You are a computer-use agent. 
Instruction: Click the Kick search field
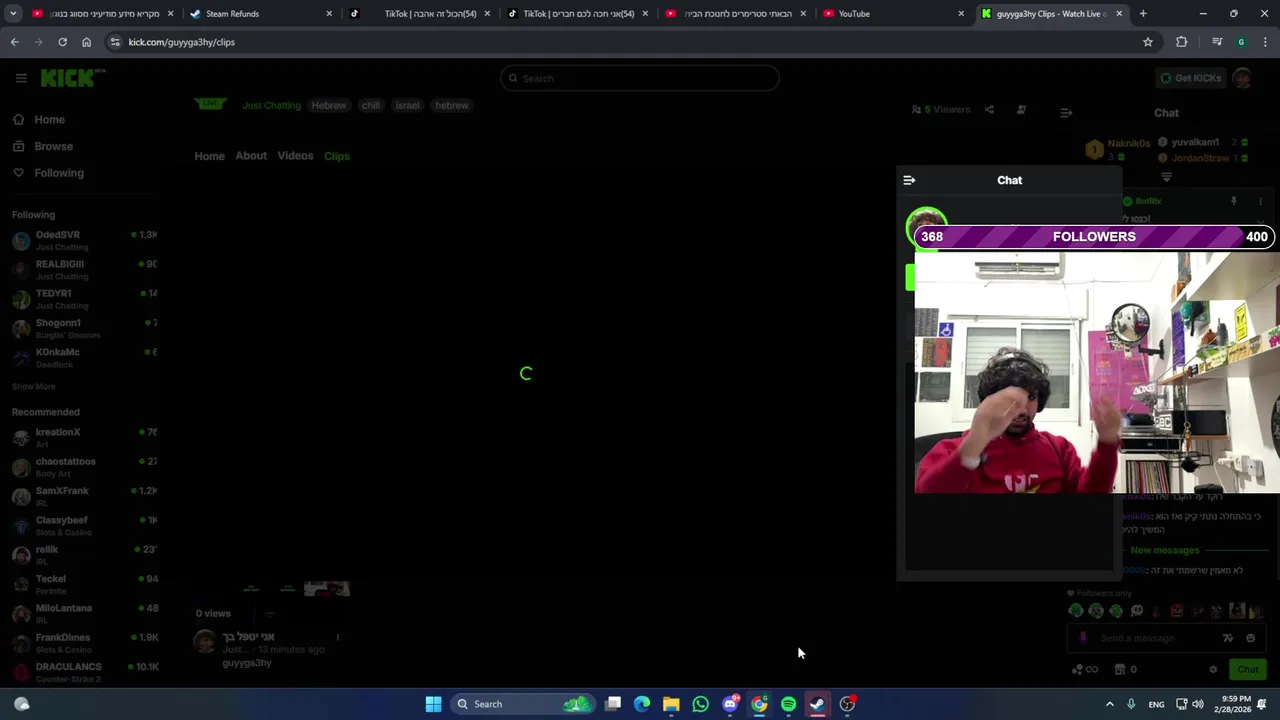[x=640, y=78]
